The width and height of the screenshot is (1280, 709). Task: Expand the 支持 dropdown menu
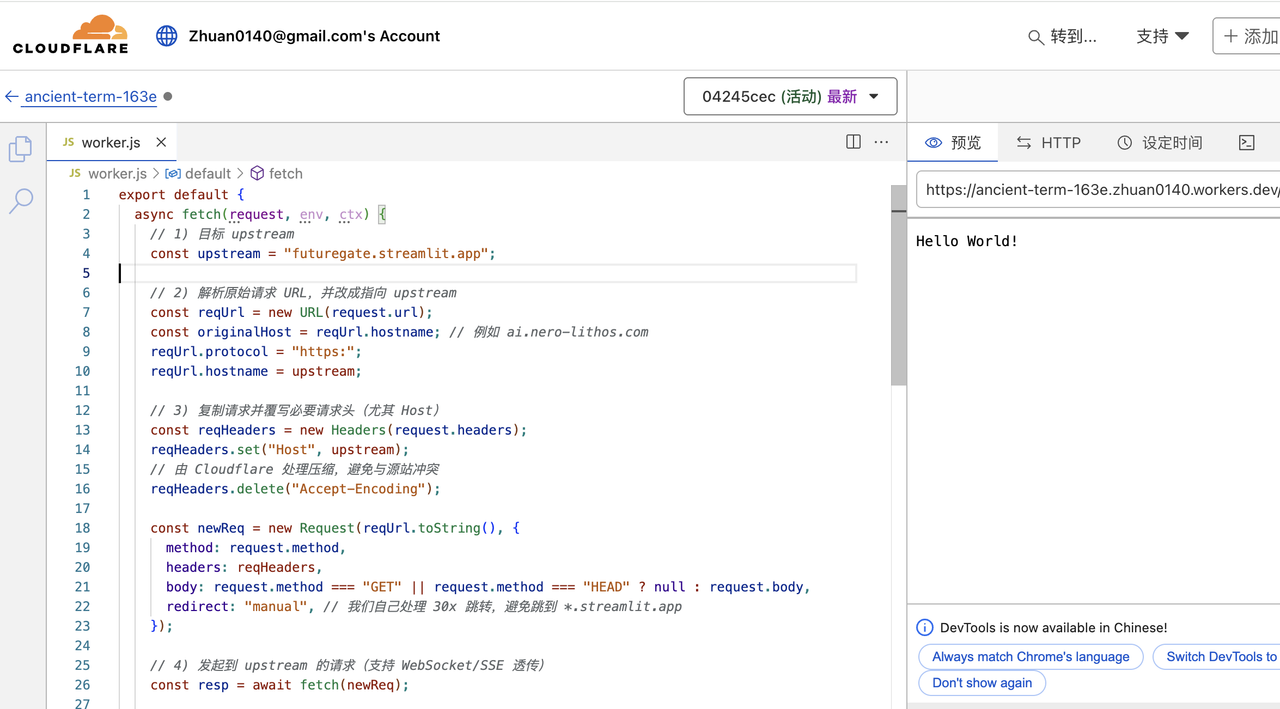click(x=1162, y=36)
